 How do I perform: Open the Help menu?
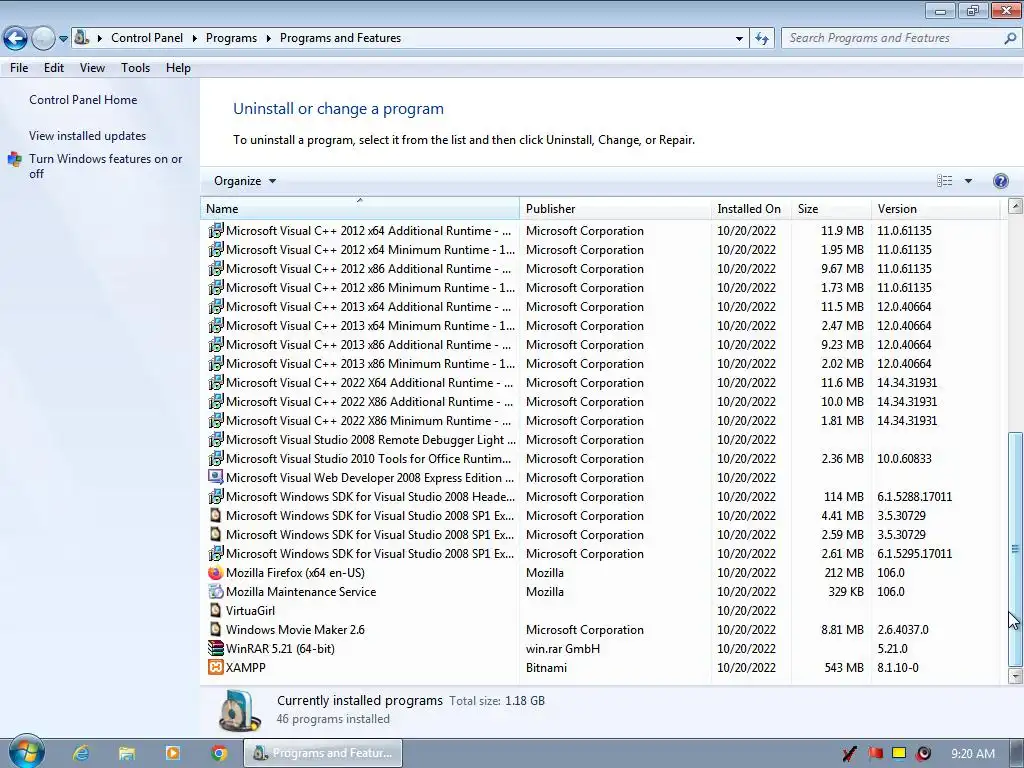178,68
